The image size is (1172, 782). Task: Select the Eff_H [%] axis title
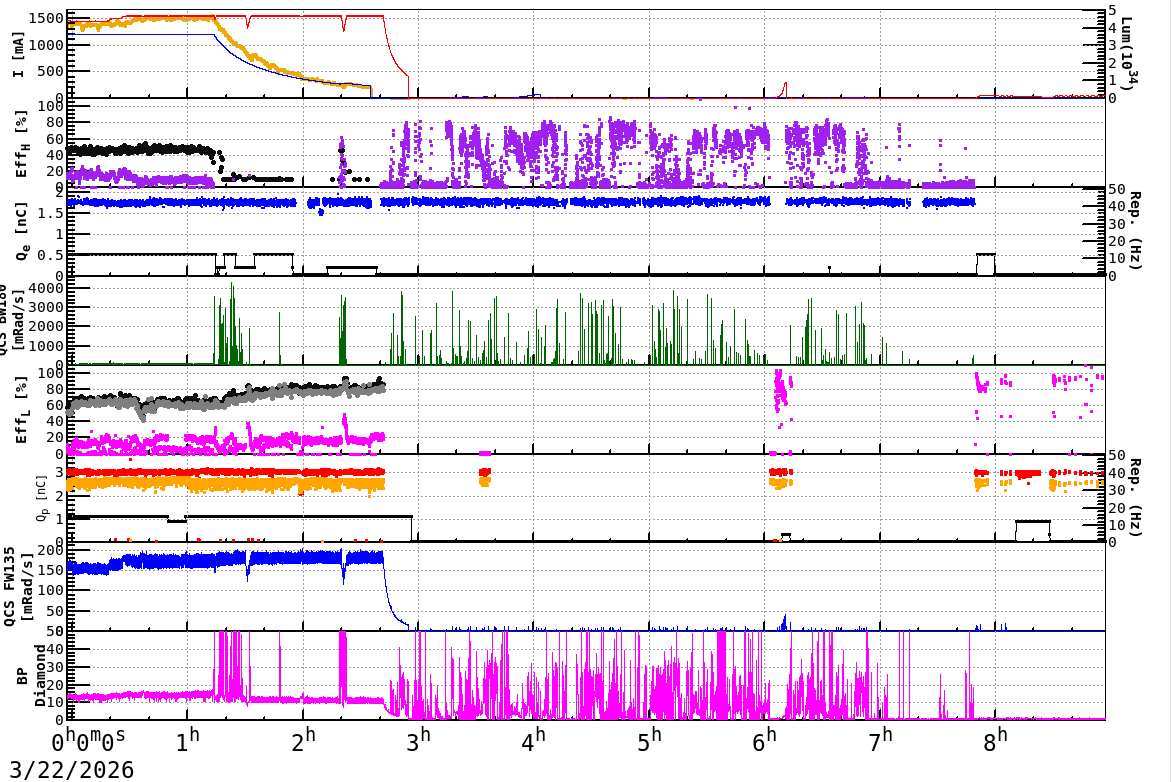[21, 144]
